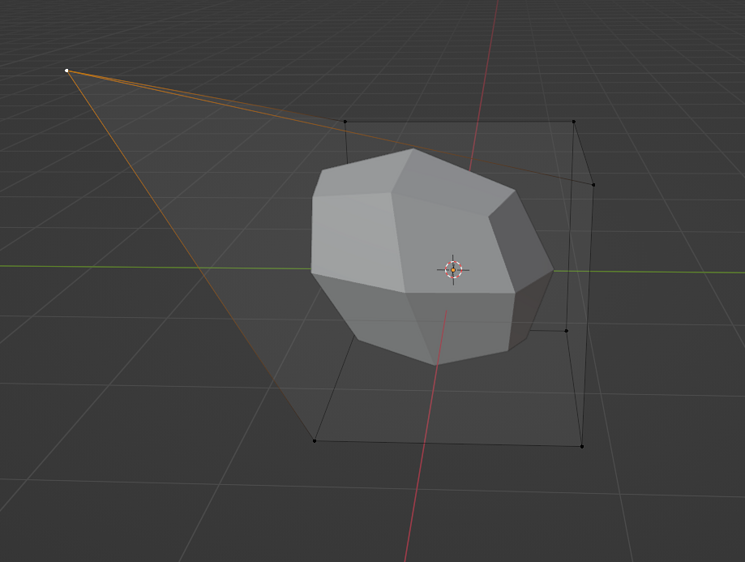The width and height of the screenshot is (745, 562).
Task: Select the grey faceted mesh object
Action: [432, 257]
